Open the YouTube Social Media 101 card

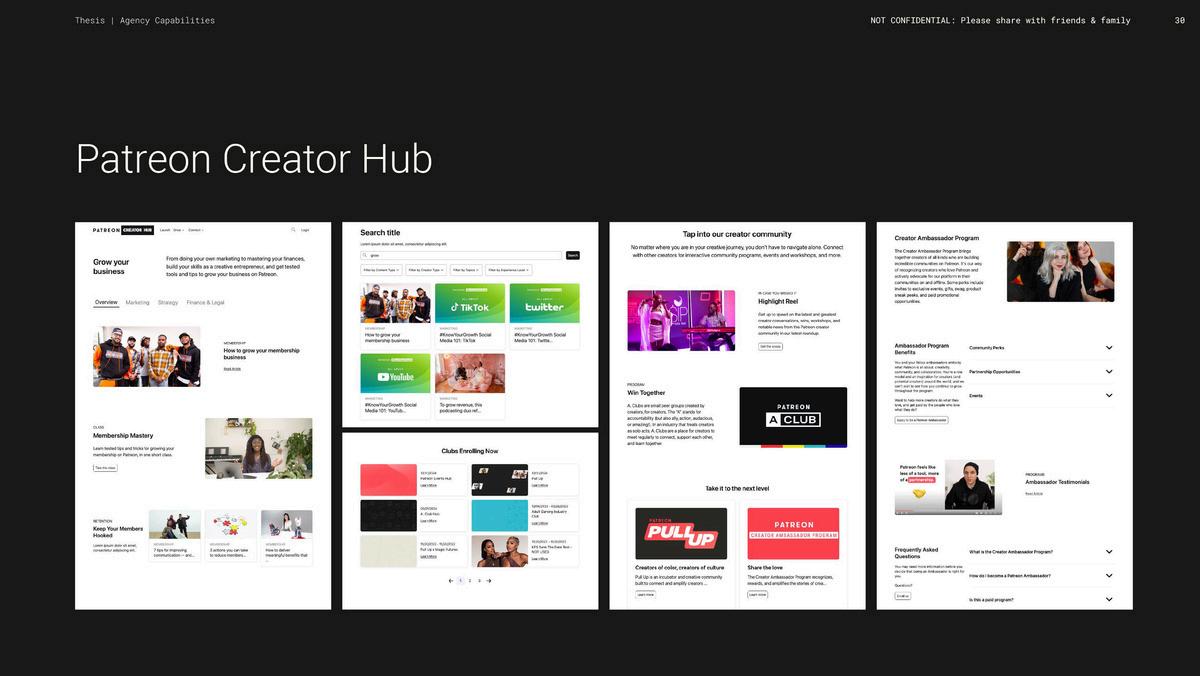coord(396,386)
